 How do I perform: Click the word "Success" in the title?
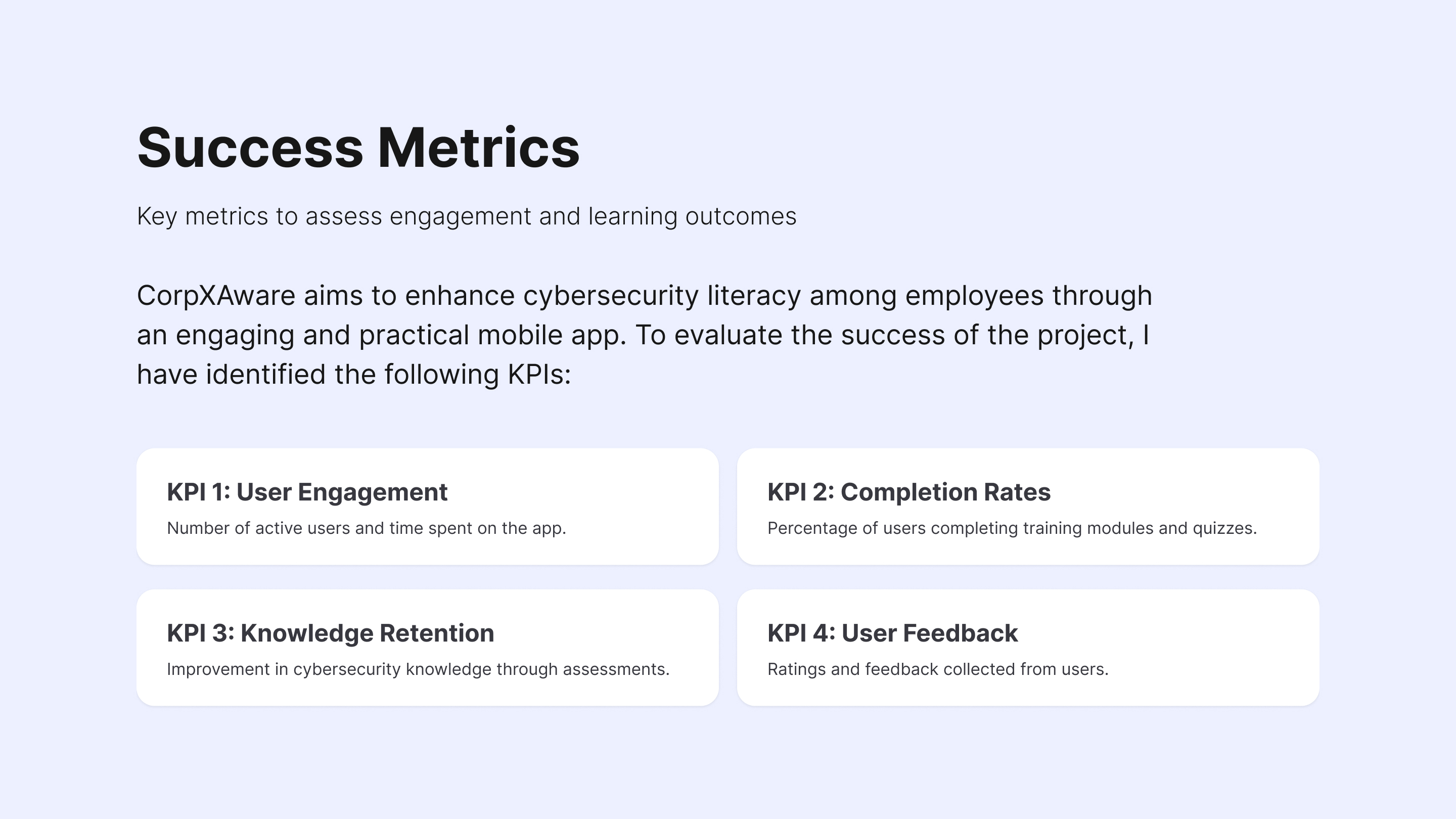tap(250, 148)
